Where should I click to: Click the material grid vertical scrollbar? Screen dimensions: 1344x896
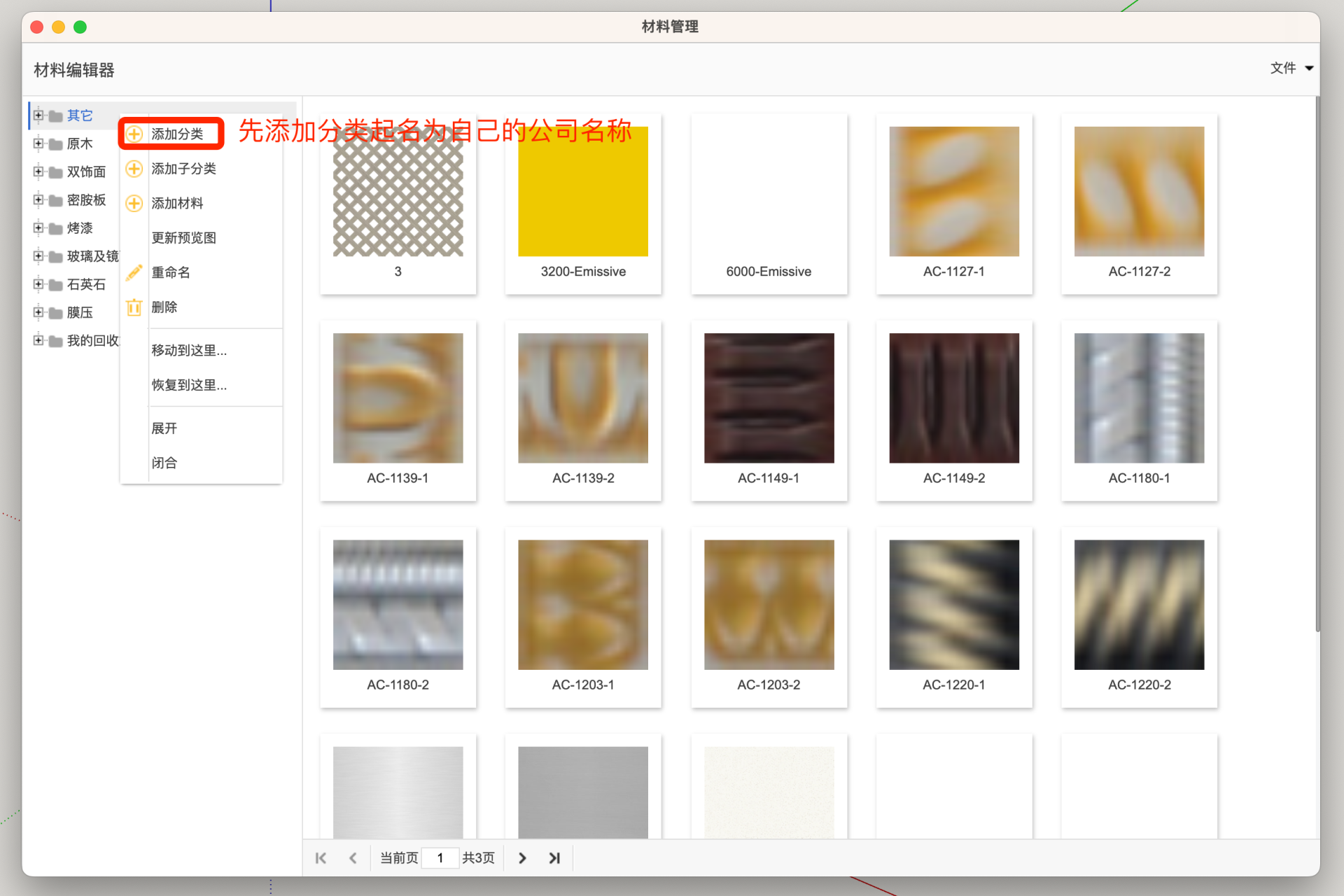click(x=1317, y=364)
